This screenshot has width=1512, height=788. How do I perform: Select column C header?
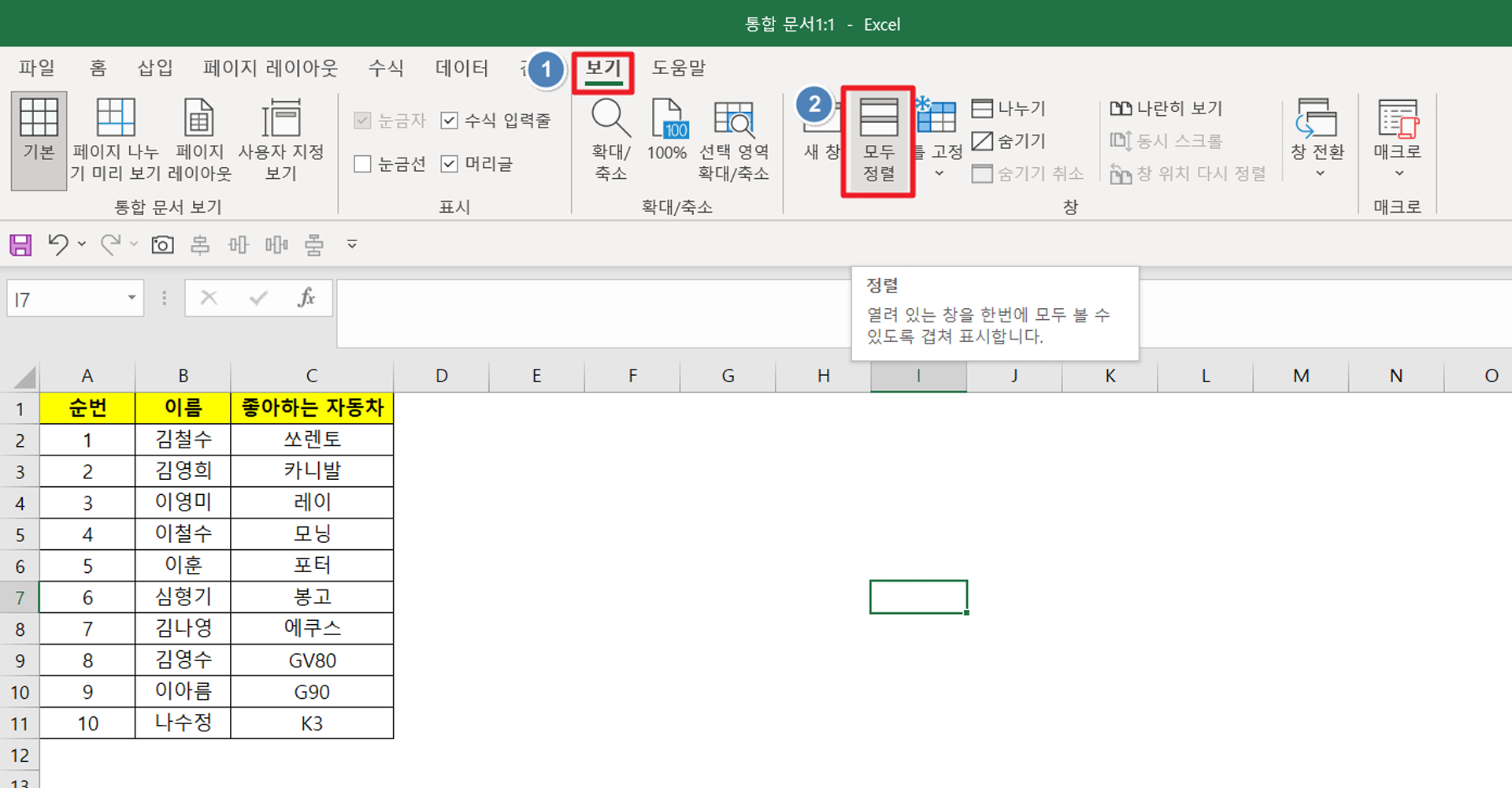312,376
